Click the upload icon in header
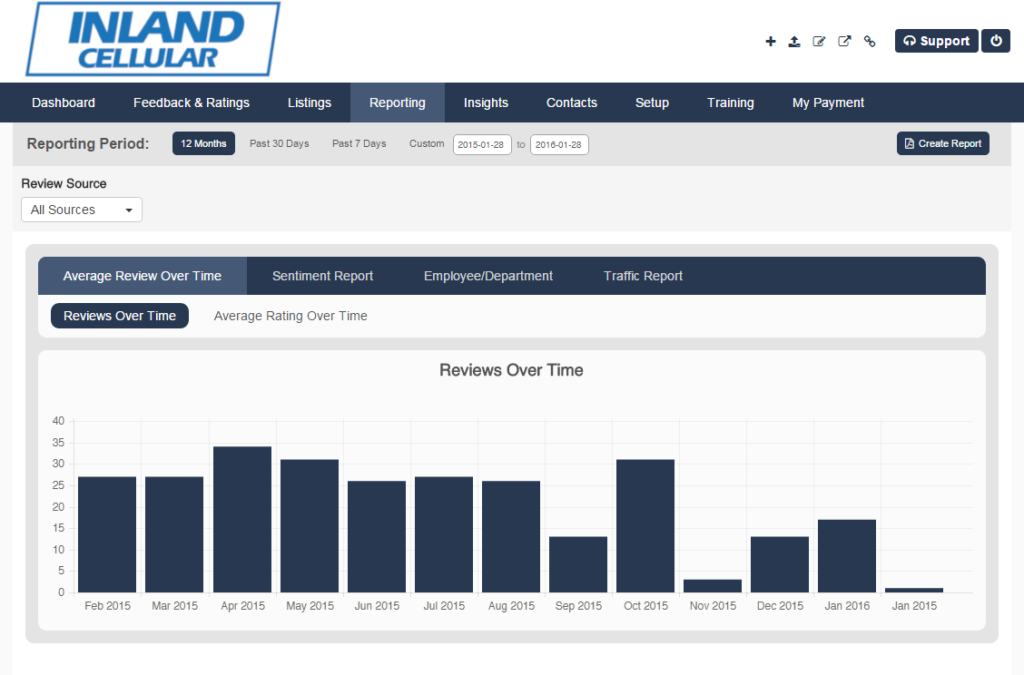 coord(794,41)
